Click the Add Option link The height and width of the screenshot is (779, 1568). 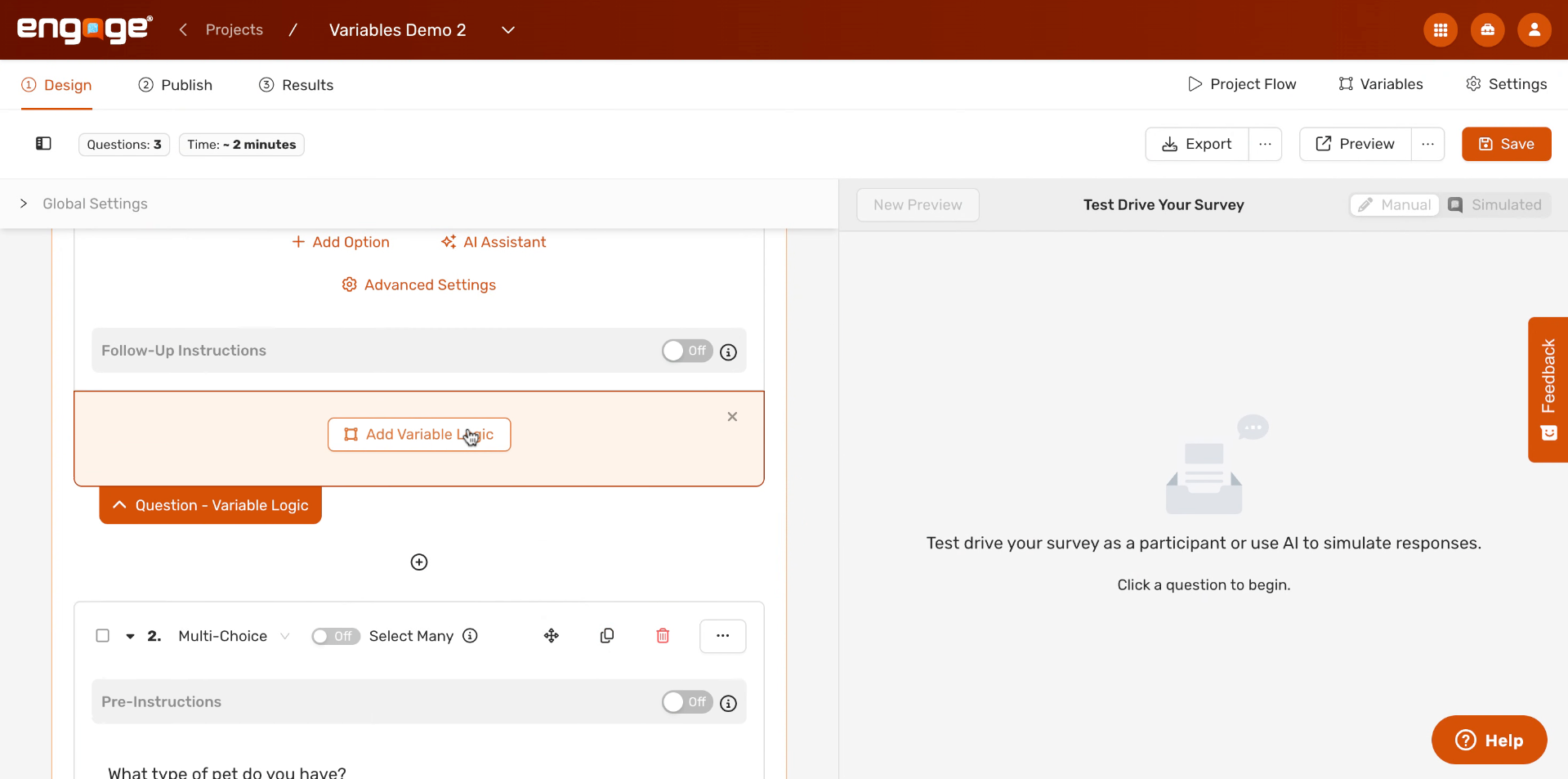[341, 242]
